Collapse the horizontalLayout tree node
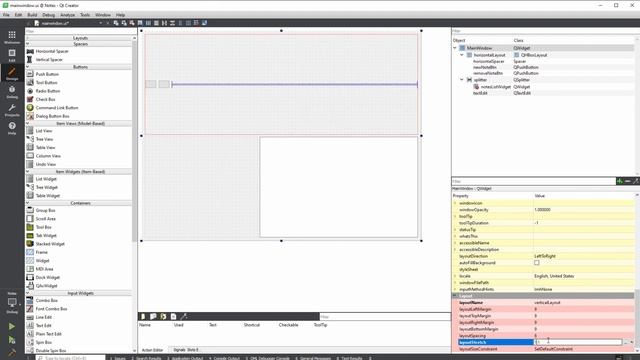Viewport: 640px width, 360px height. tap(462, 55)
